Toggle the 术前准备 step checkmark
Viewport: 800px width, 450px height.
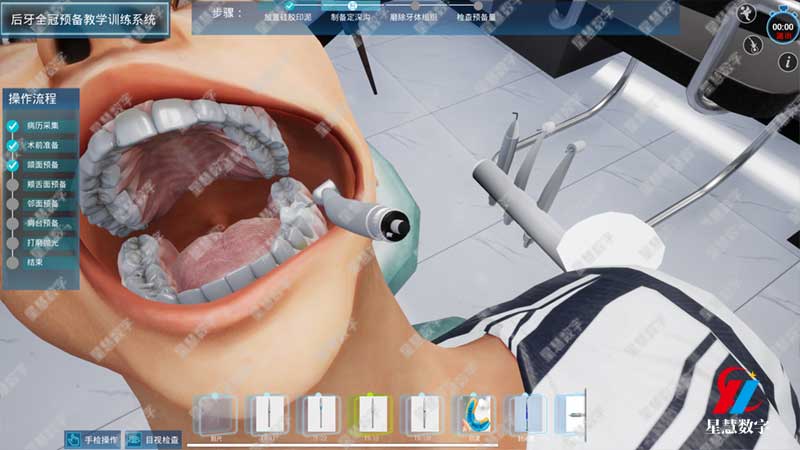coord(13,146)
